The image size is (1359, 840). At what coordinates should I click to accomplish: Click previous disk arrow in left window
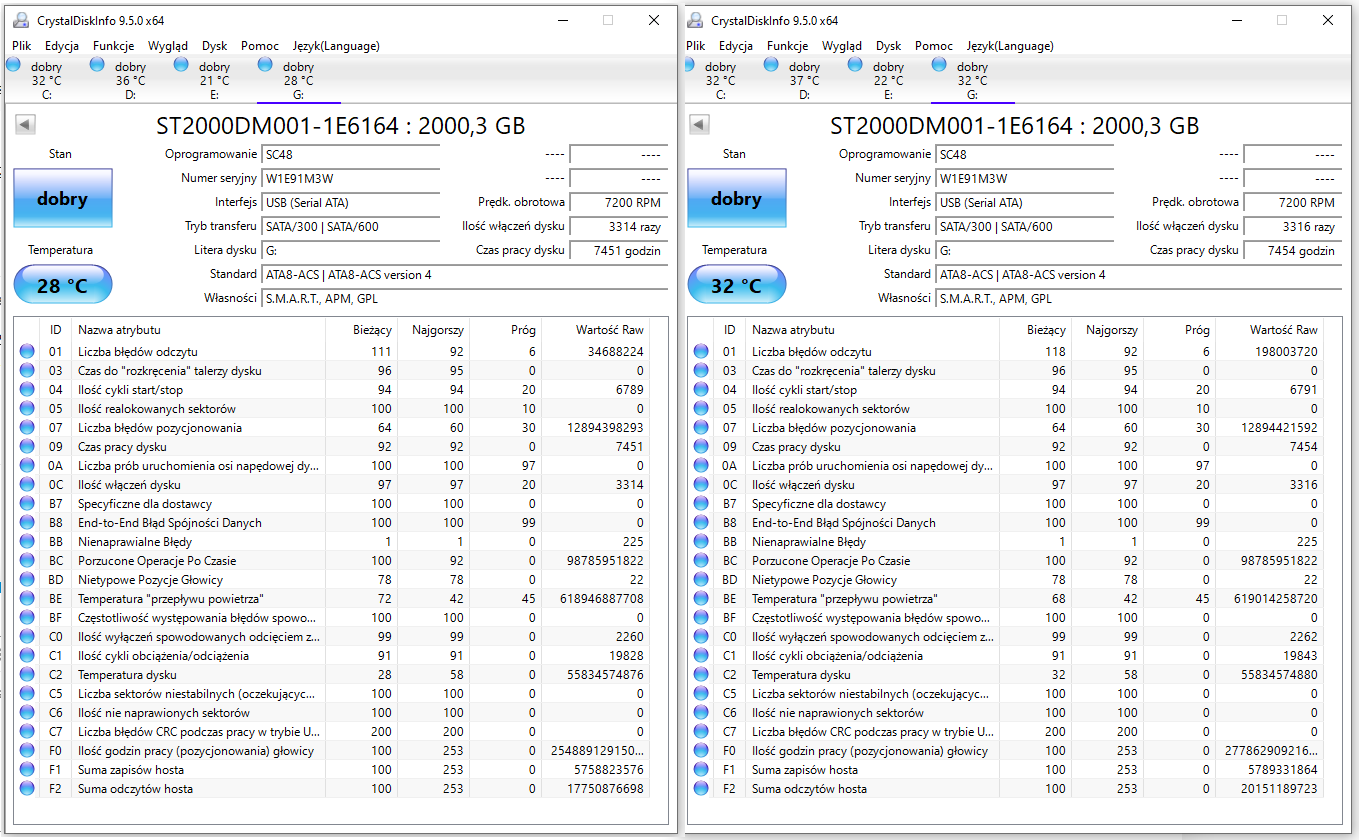26,125
